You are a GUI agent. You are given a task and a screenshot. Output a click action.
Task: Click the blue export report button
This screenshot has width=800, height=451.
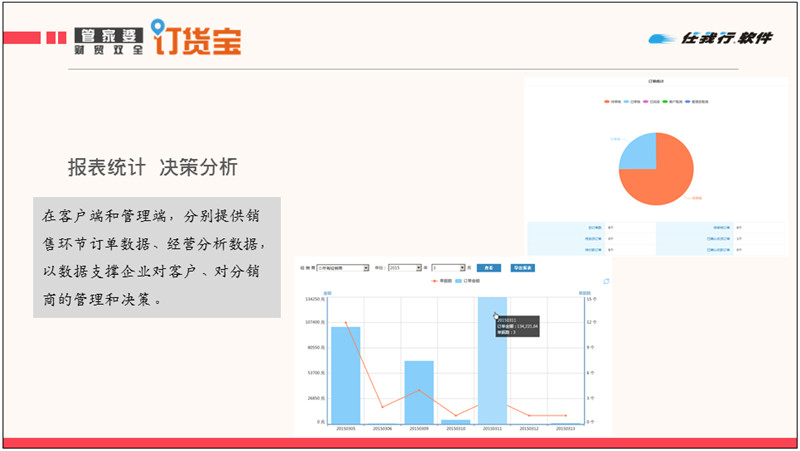coord(522,268)
